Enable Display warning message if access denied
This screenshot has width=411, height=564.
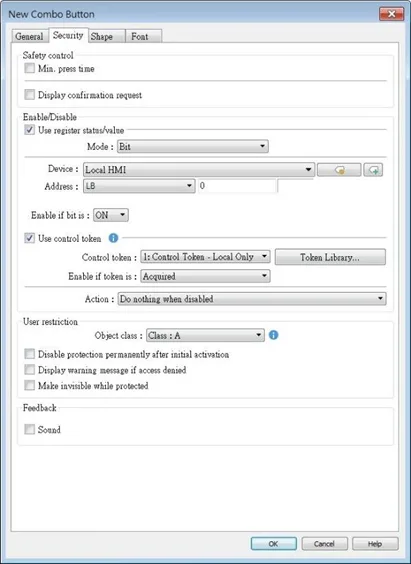(29, 370)
